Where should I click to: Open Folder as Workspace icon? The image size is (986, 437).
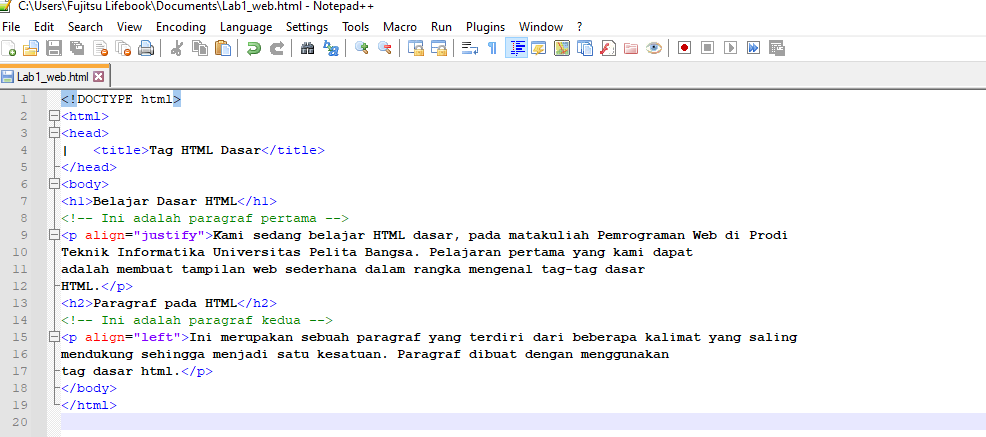(631, 48)
